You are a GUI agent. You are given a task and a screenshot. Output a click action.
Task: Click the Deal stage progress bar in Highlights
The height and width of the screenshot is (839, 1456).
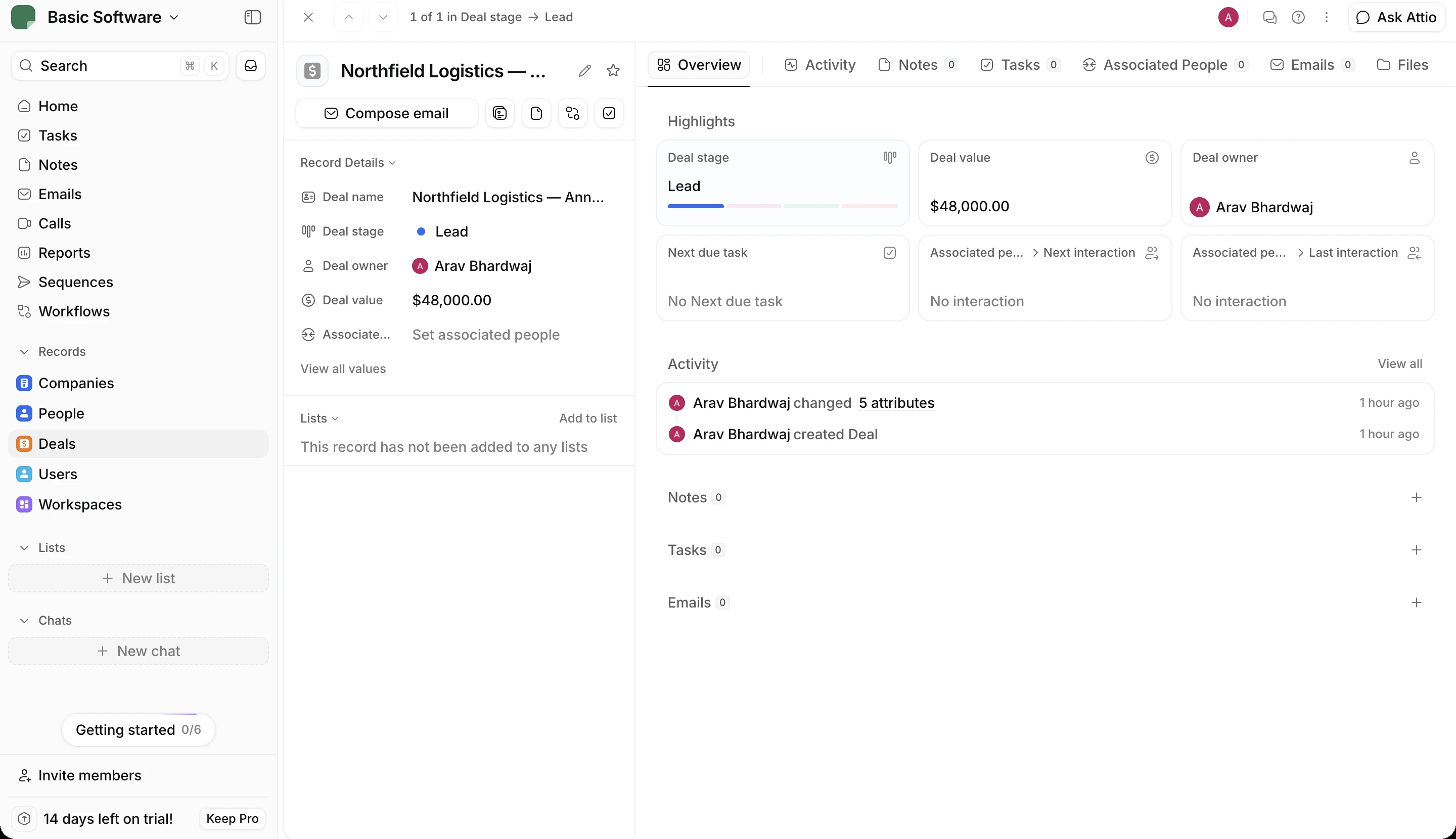tap(782, 206)
